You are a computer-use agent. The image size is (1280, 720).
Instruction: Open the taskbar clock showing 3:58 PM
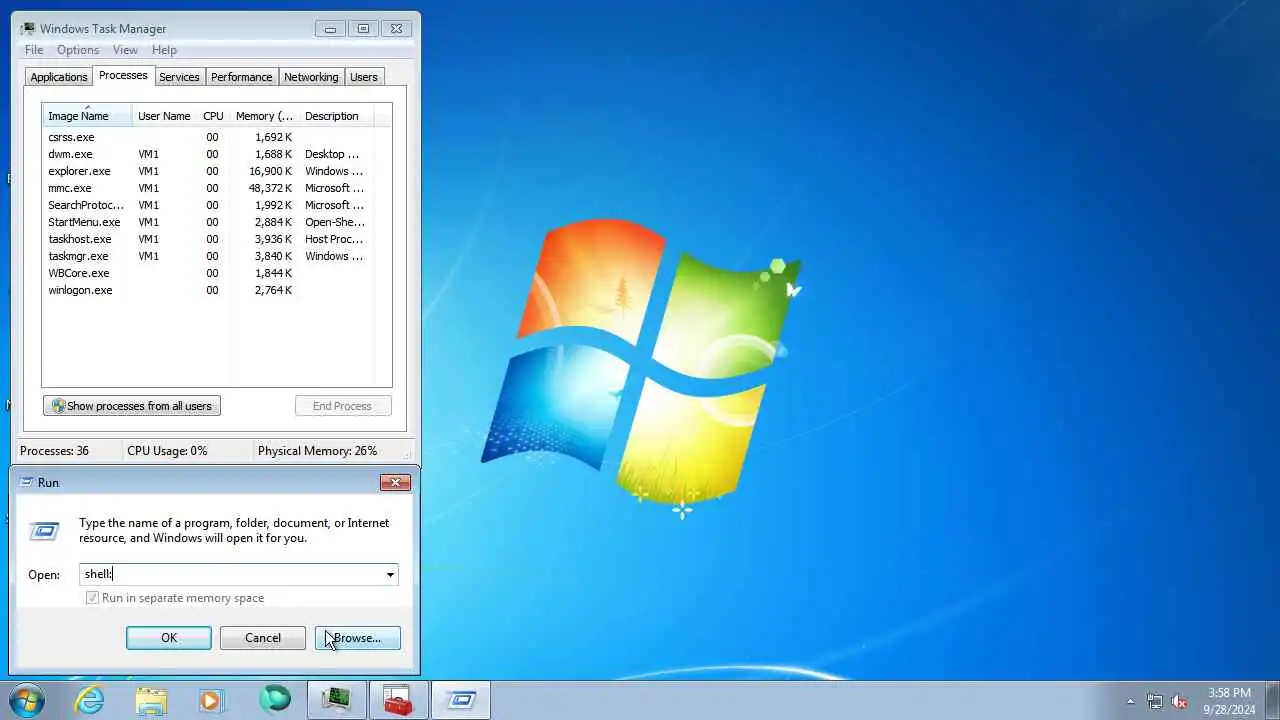(1229, 701)
